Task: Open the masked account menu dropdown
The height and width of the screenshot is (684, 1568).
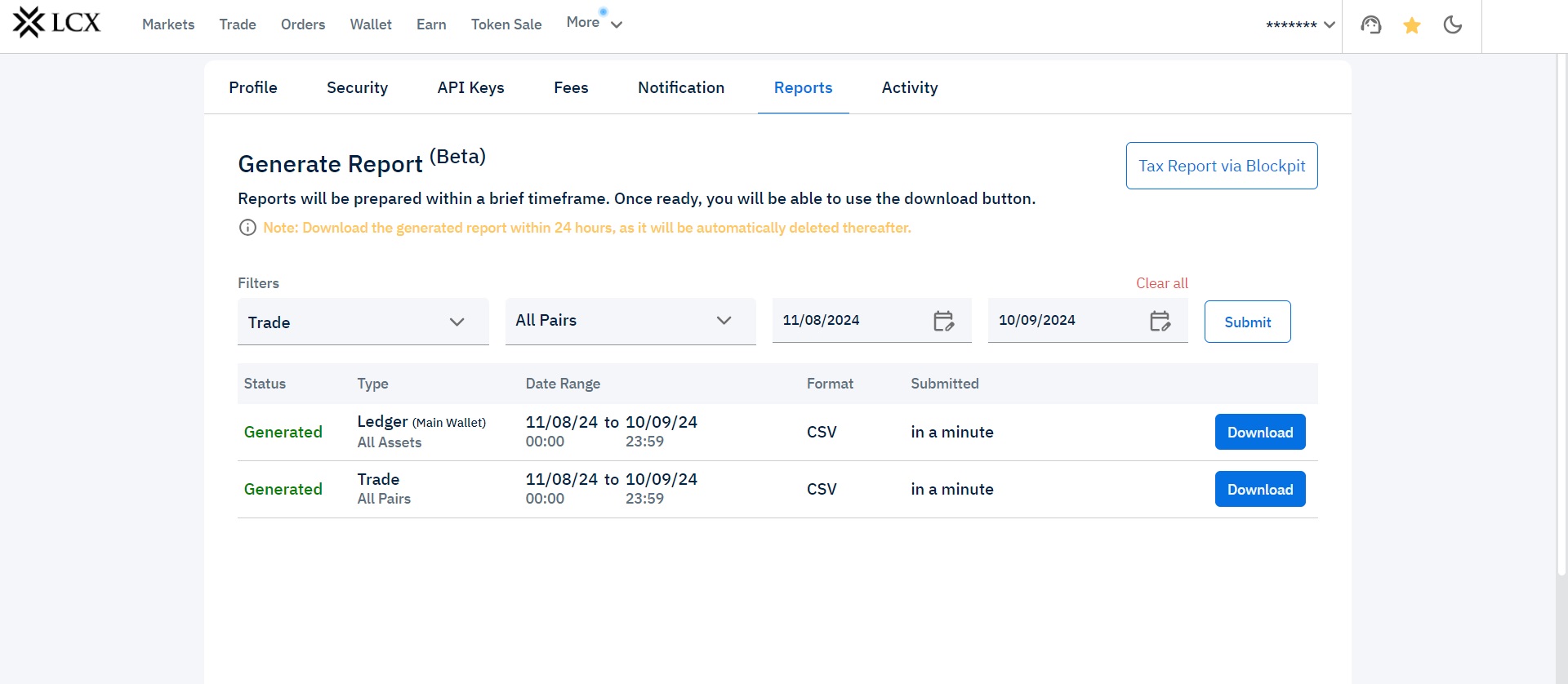Action: tap(1299, 25)
